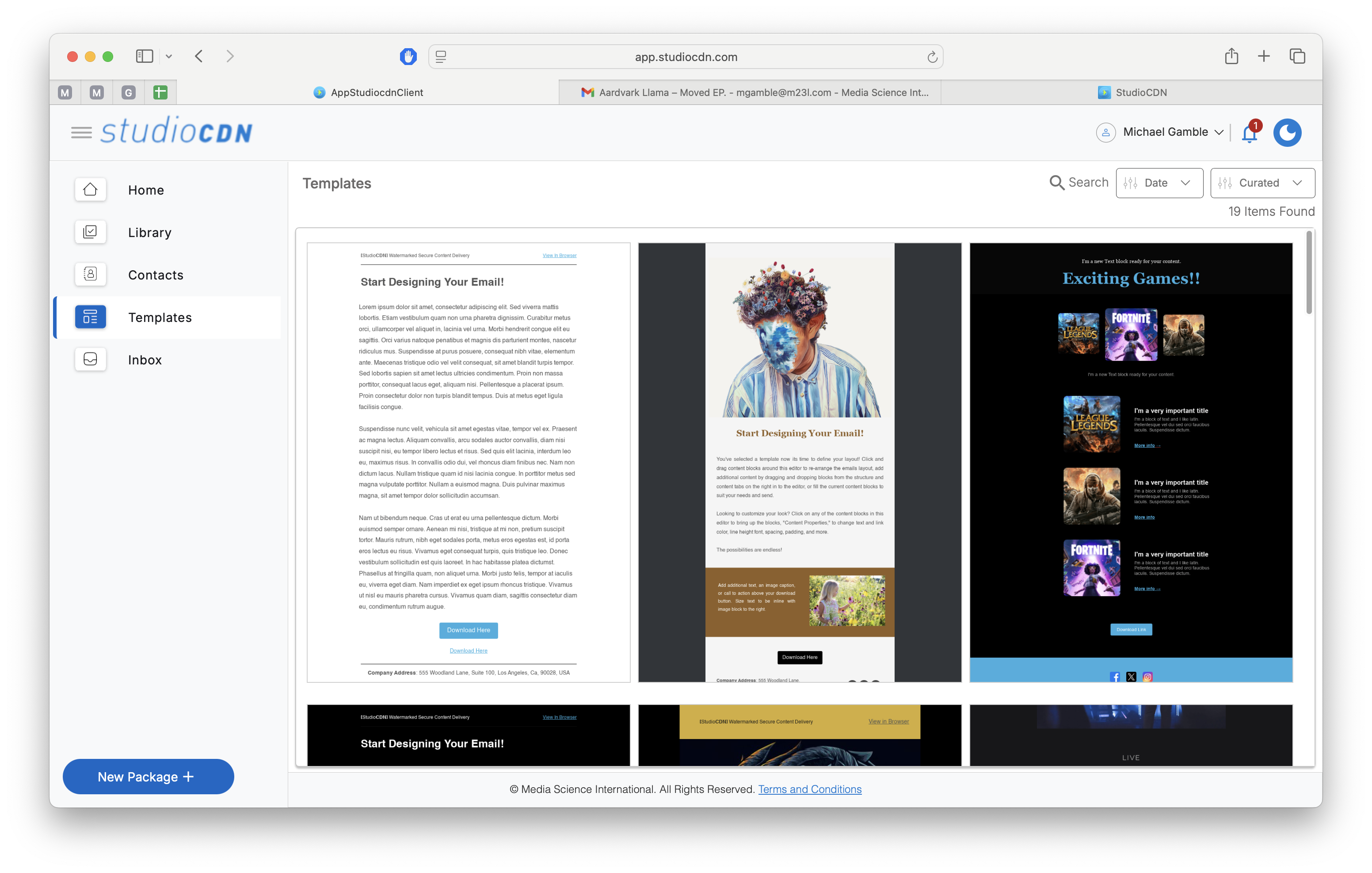
Task: Click the New Package button
Action: click(x=148, y=776)
